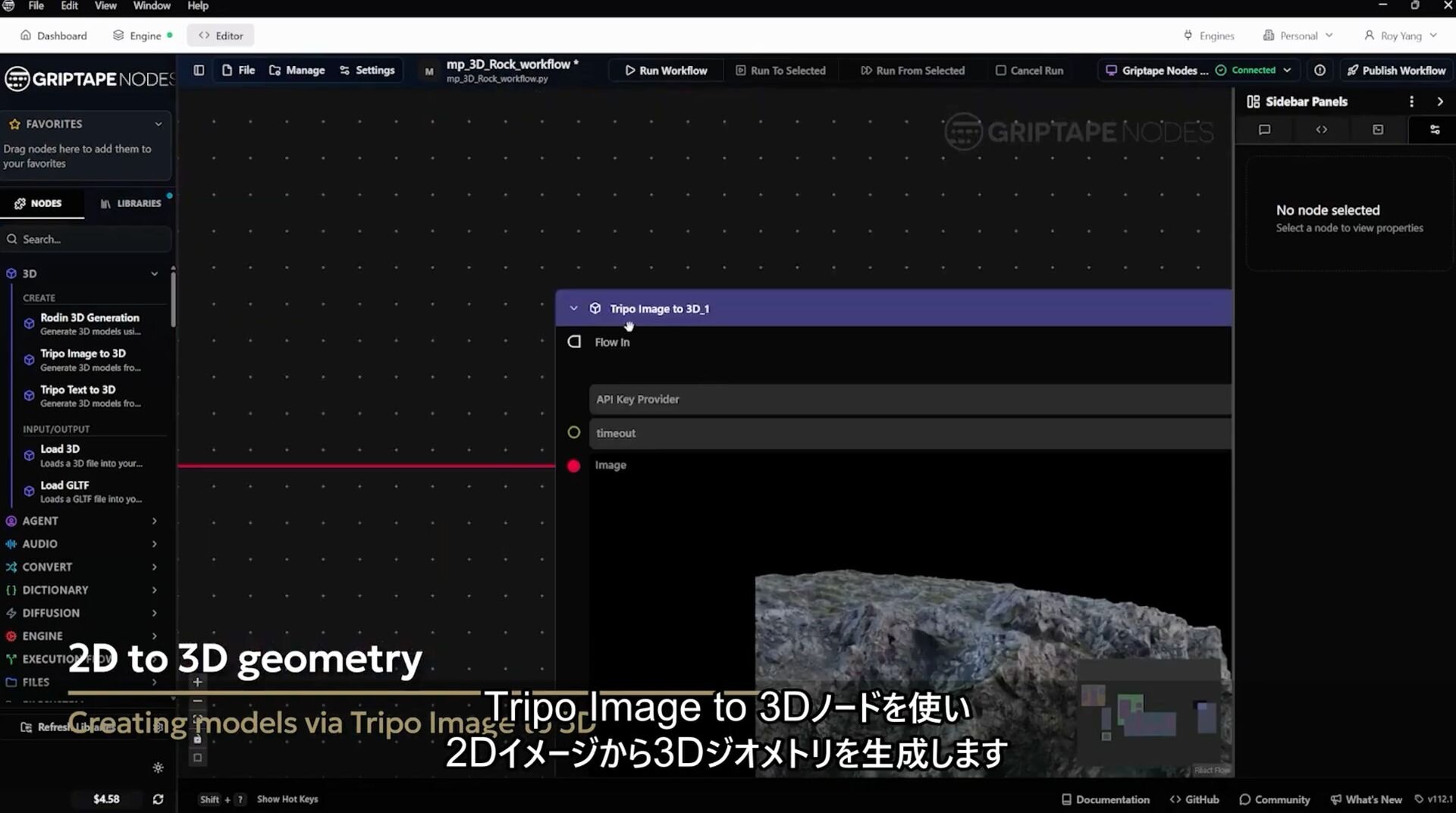Open the code sidebar panel icon
The image size is (1456, 813).
pos(1321,130)
